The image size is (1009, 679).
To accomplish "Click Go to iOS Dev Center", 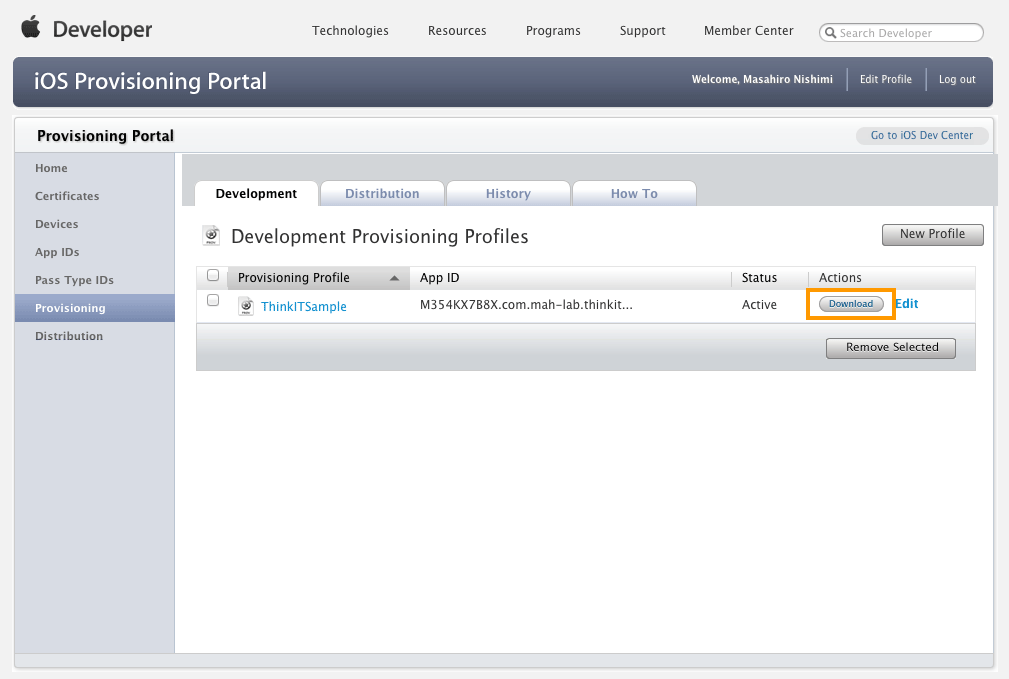I will click(921, 136).
